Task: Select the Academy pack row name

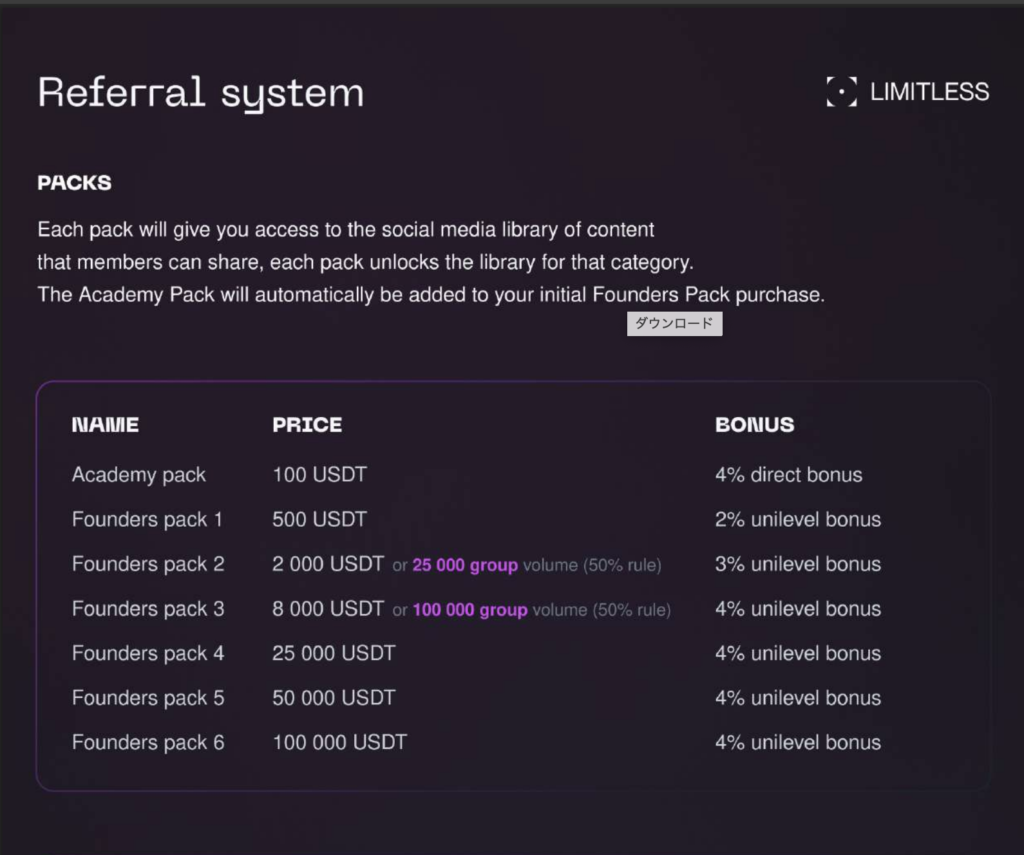Action: point(139,475)
